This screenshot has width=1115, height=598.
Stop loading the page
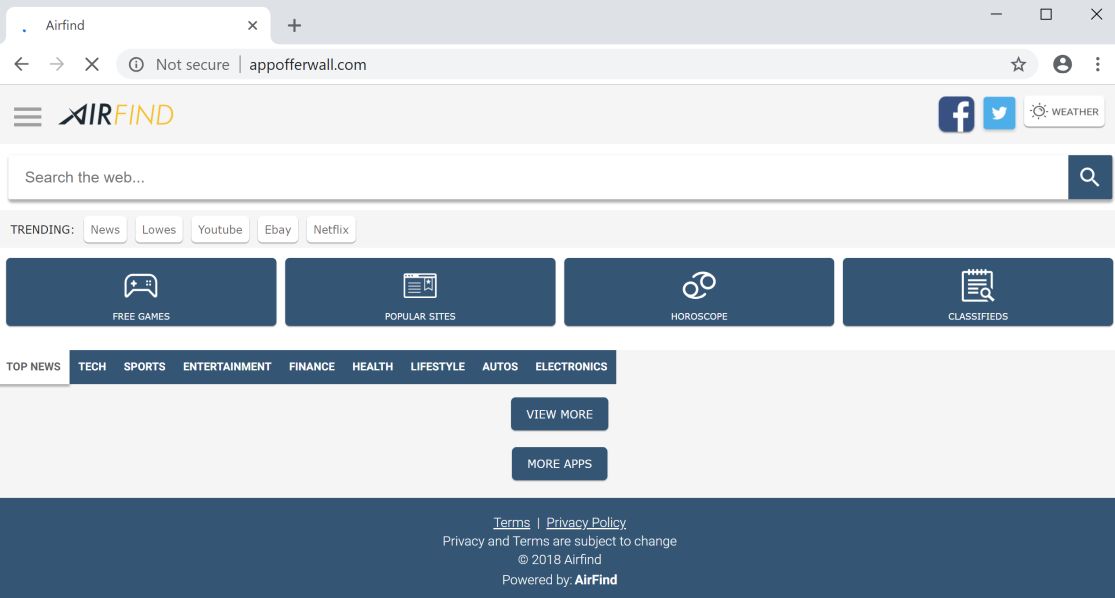[92, 65]
